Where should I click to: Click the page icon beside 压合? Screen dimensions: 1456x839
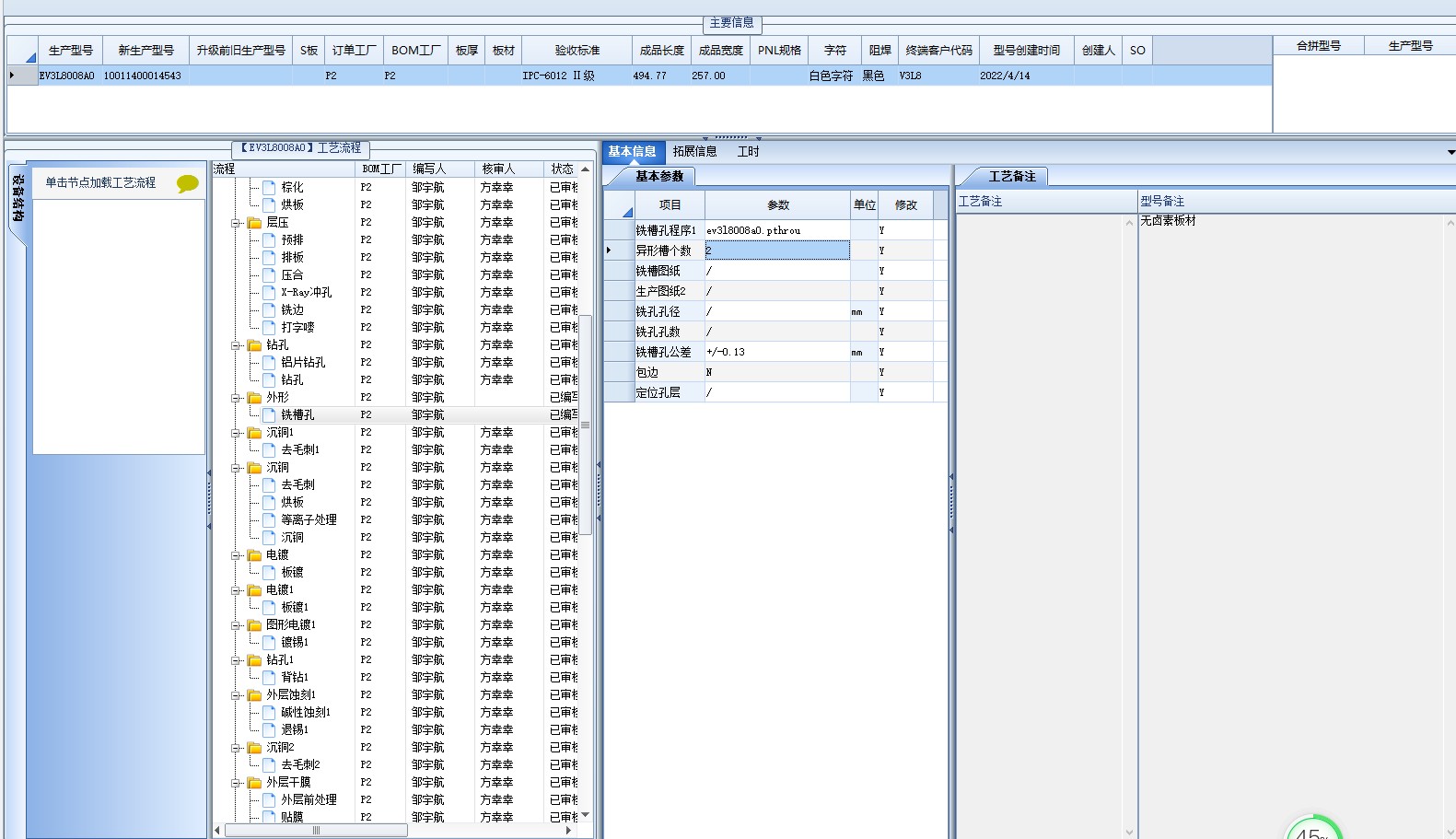tap(269, 275)
